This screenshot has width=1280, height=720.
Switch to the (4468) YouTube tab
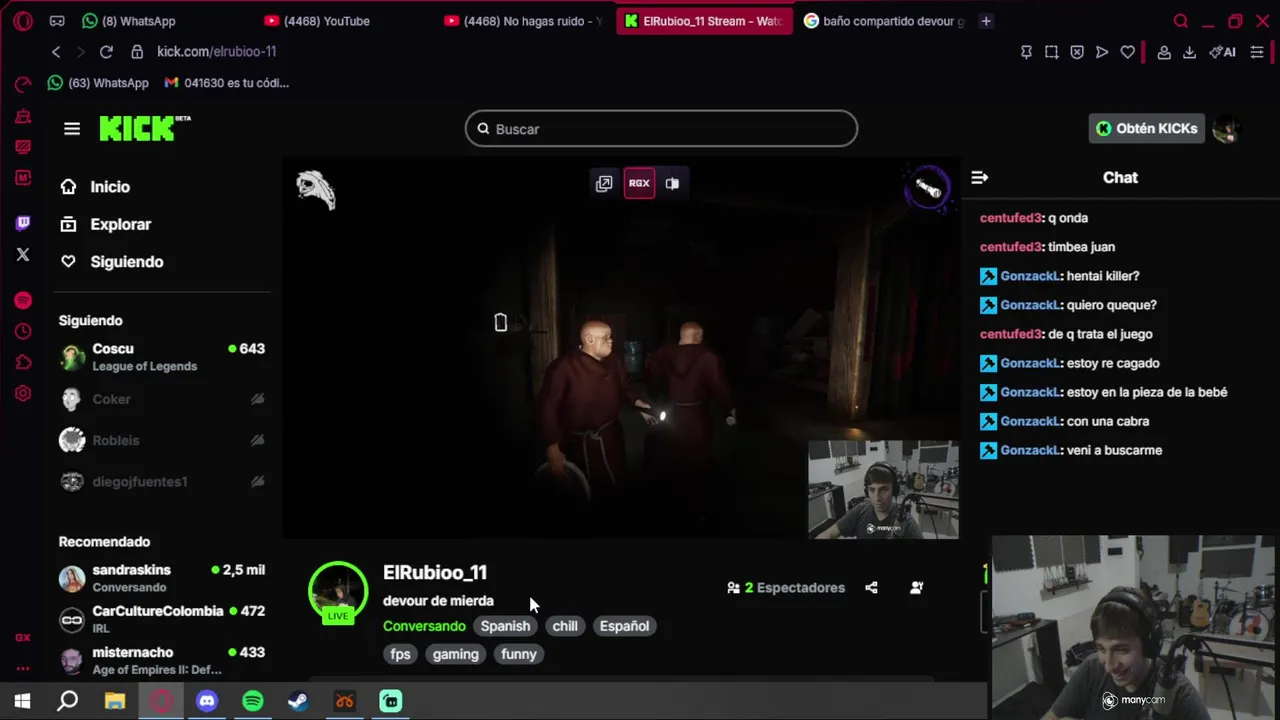[x=326, y=21]
